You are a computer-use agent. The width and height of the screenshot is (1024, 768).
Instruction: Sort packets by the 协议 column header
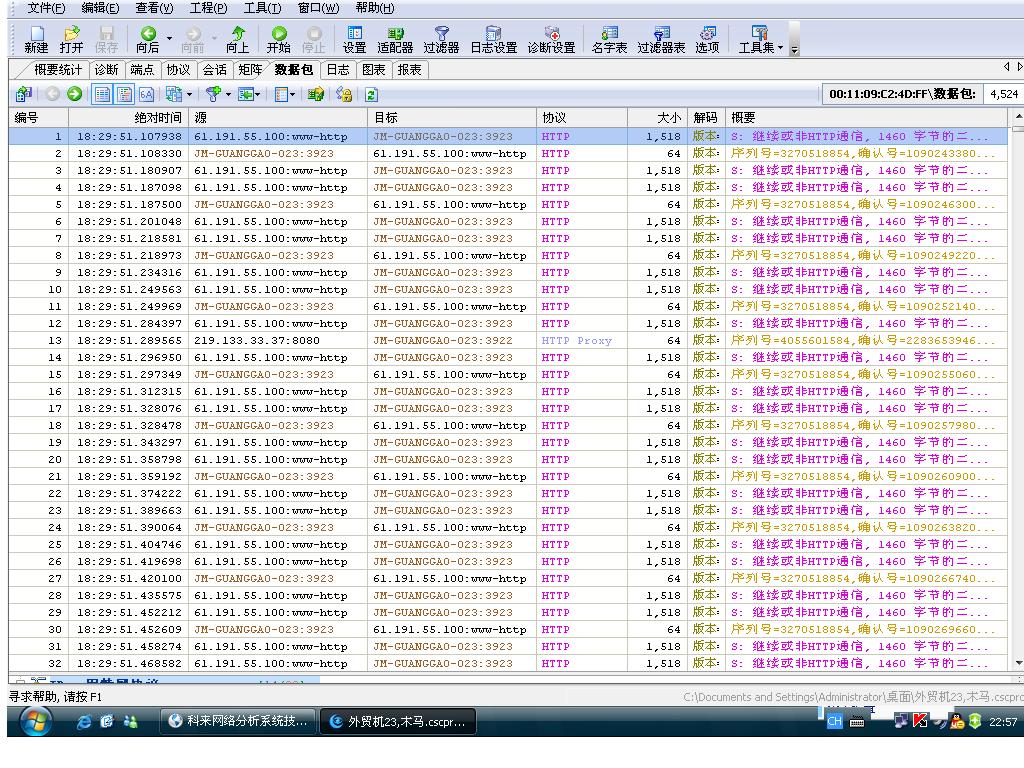point(582,117)
